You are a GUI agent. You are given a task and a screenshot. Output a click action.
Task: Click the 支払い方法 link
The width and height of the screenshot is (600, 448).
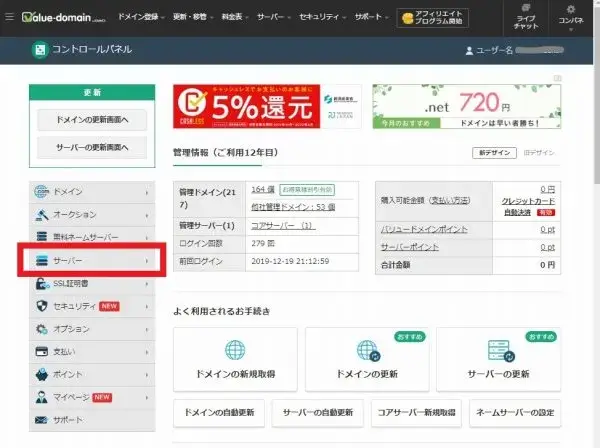(449, 200)
